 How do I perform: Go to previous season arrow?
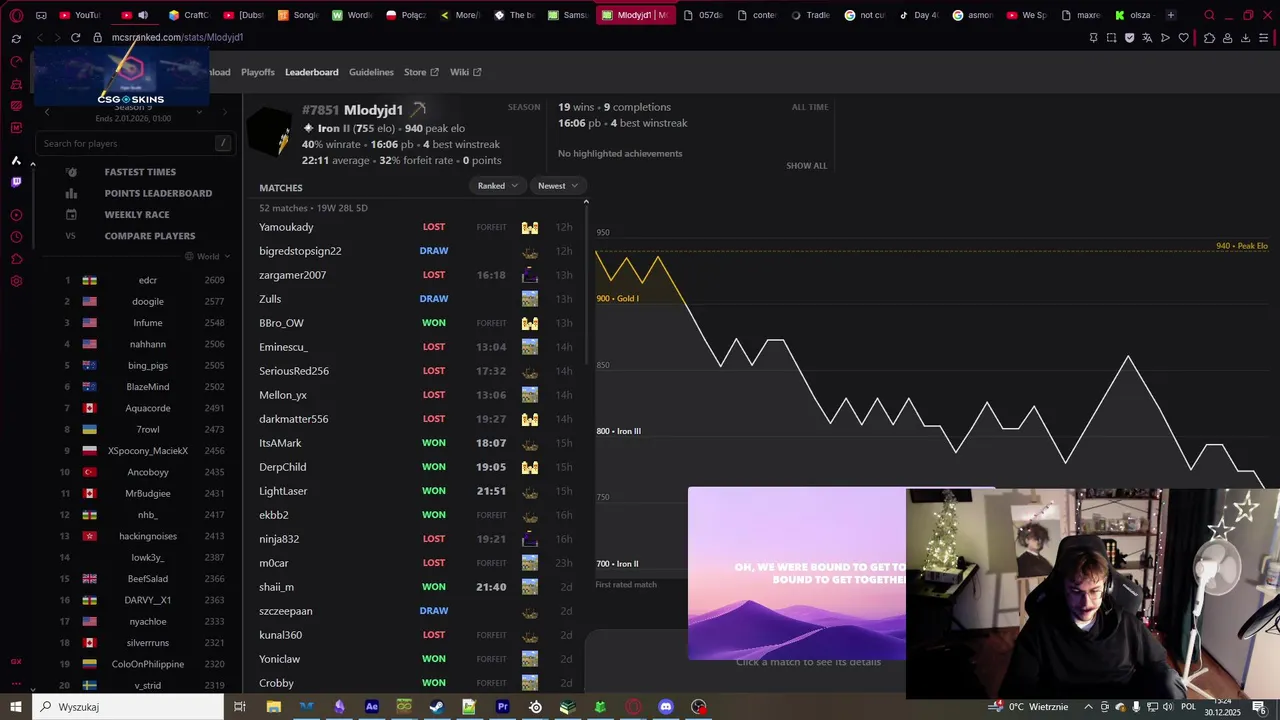pyautogui.click(x=47, y=112)
